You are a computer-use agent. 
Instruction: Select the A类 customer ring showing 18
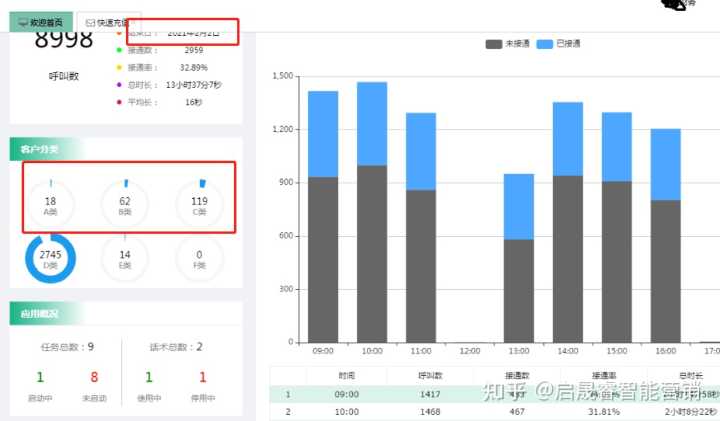click(50, 205)
